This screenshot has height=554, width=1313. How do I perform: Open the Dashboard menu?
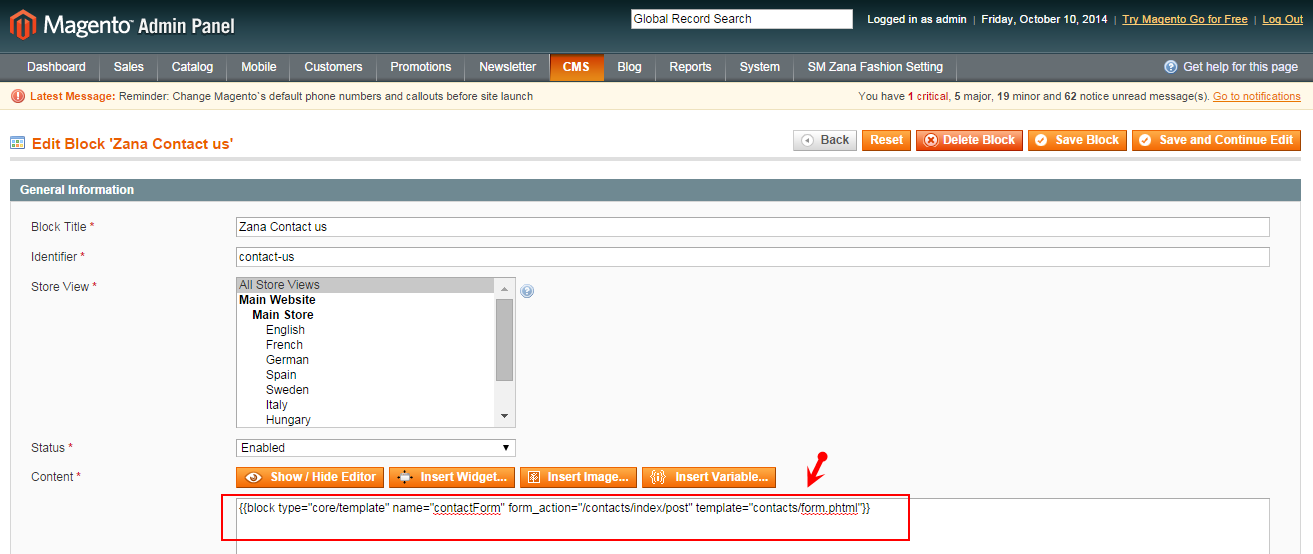coord(56,67)
